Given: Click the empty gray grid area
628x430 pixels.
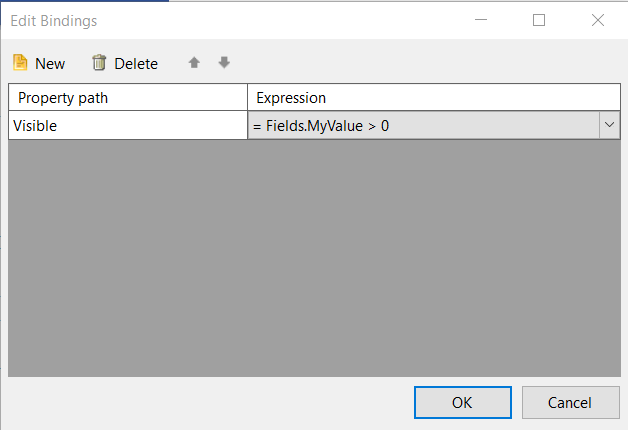Looking at the screenshot, I should 314,260.
